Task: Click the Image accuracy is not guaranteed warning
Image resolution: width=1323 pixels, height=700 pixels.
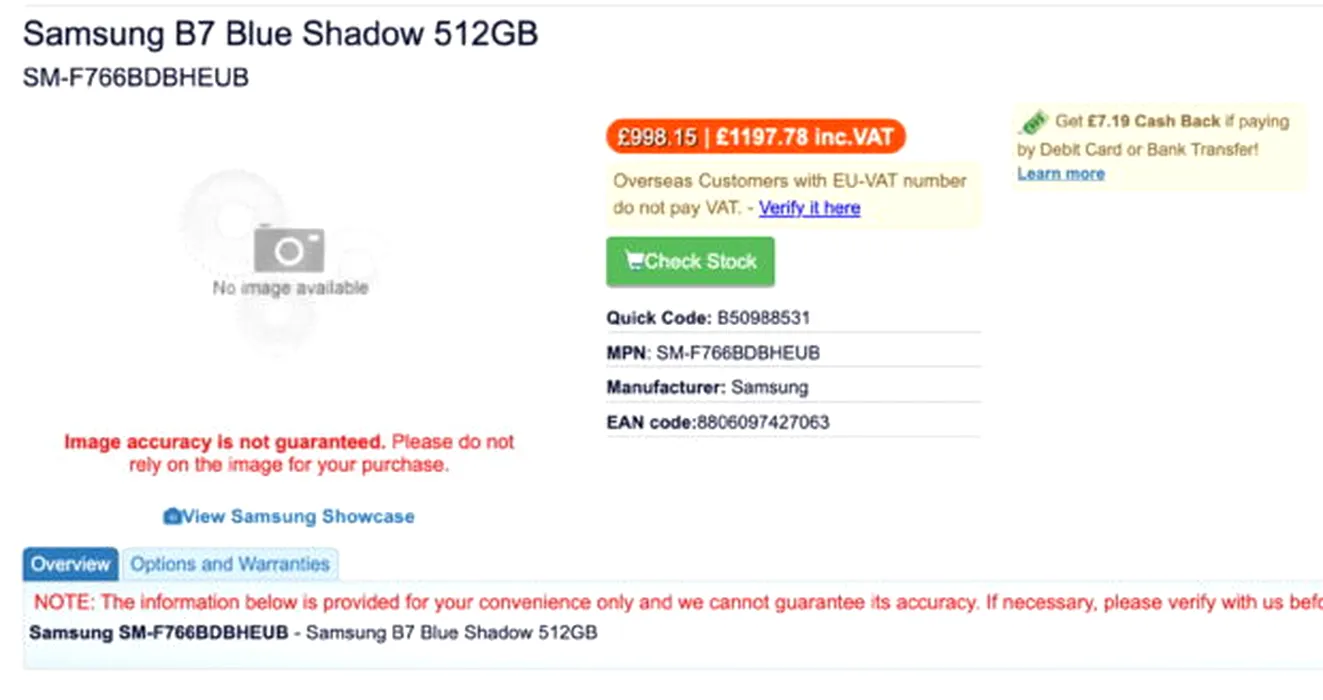Action: [x=289, y=453]
